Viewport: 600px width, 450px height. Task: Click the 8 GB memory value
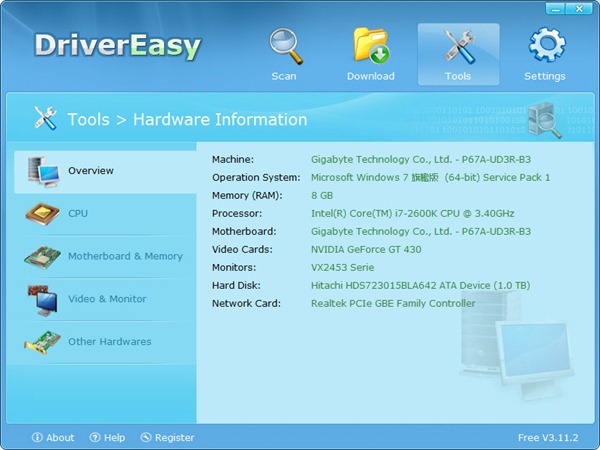pyautogui.click(x=322, y=196)
